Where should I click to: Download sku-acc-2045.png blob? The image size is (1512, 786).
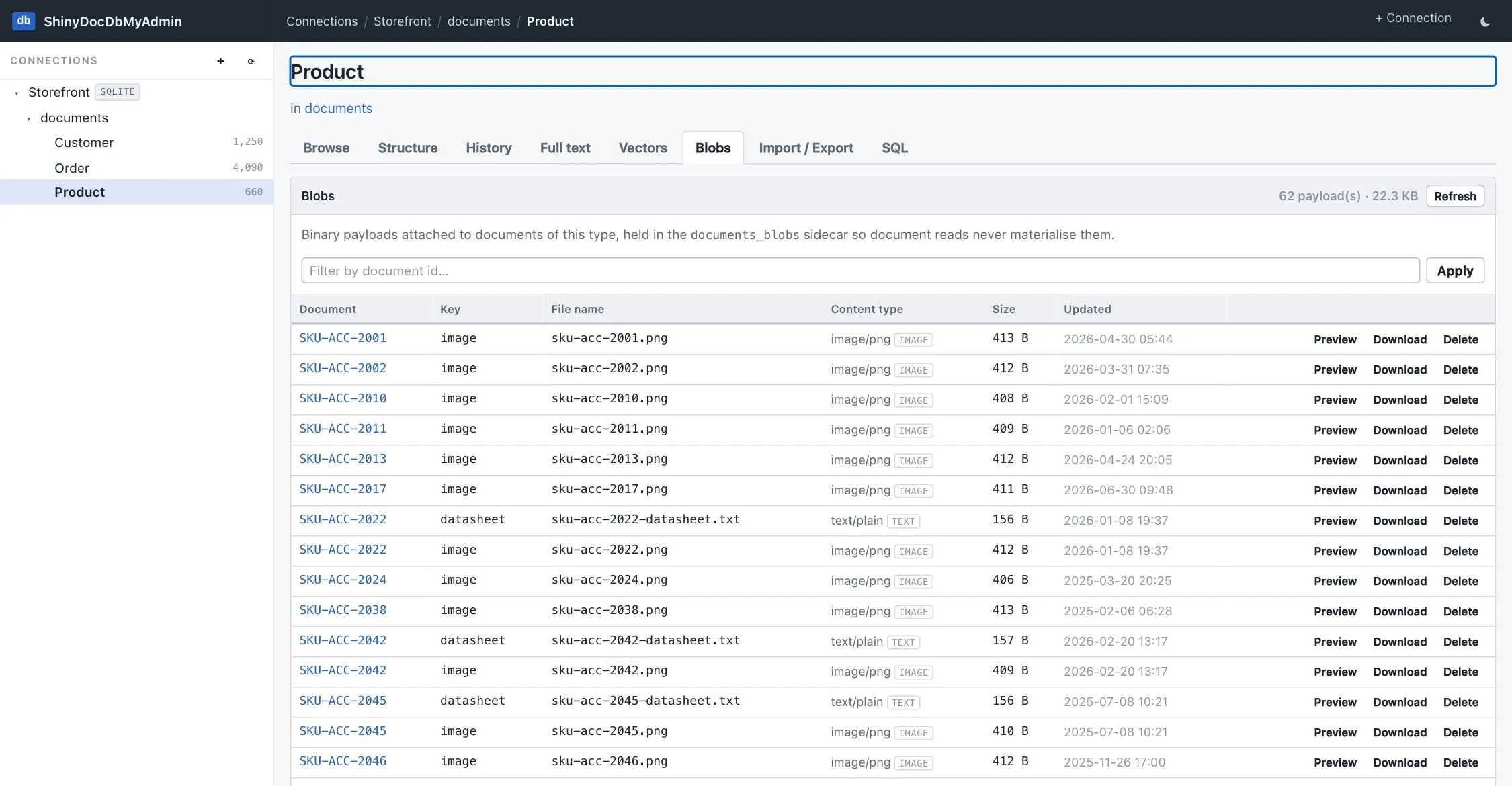click(x=1399, y=733)
